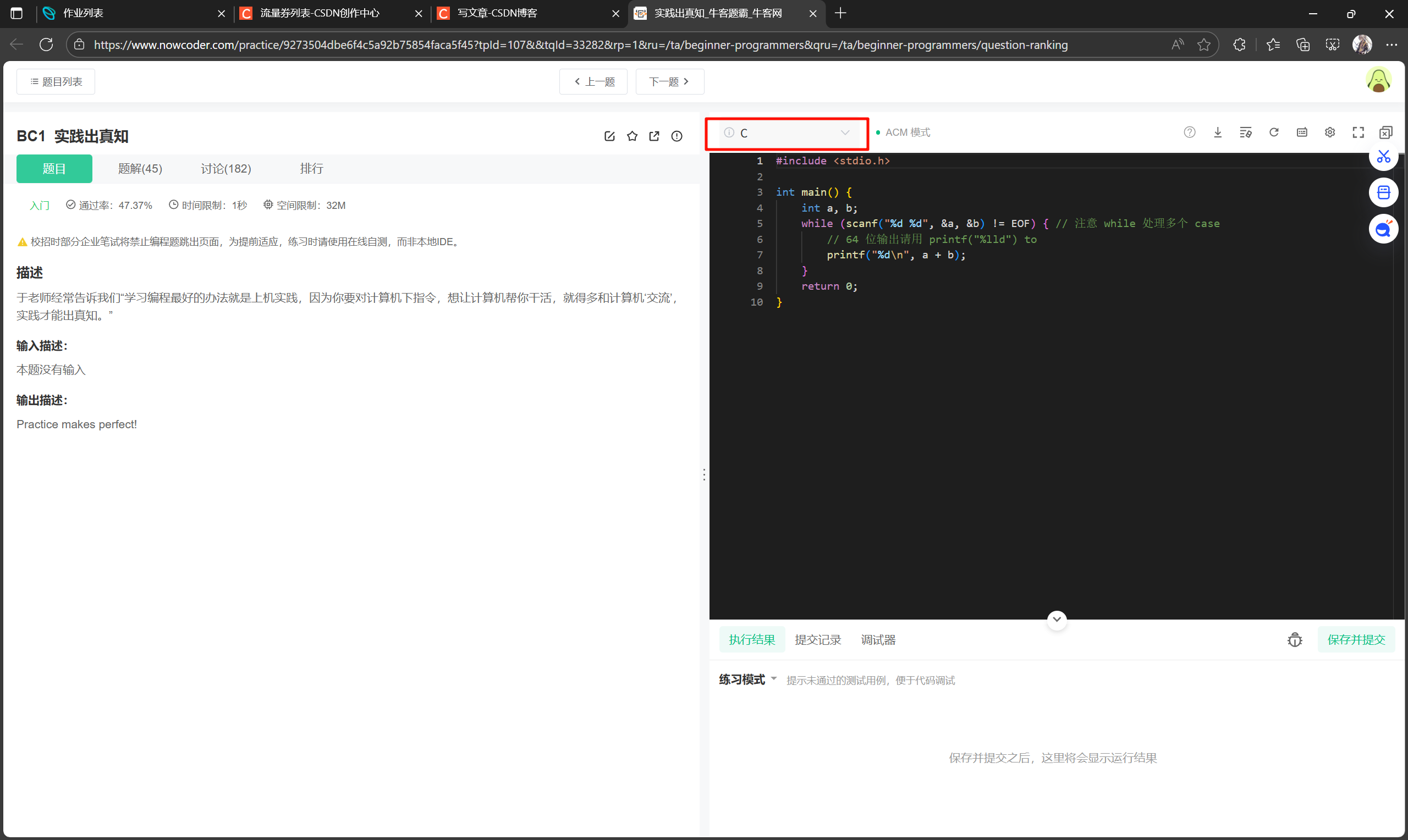1408x840 pixels.
Task: Click the 保存并提交 button
Action: pos(1356,640)
